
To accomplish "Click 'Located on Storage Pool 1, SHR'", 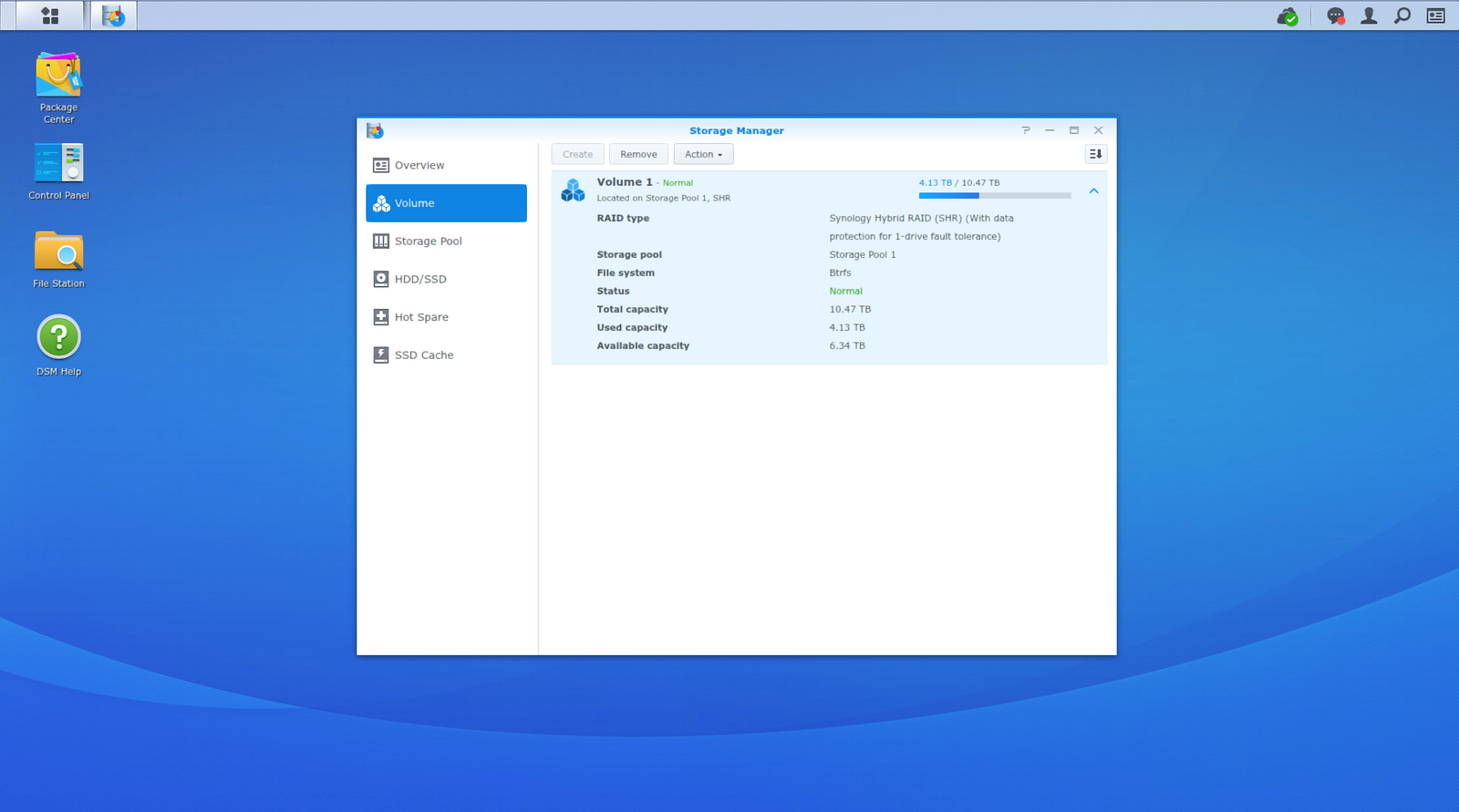I will pyautogui.click(x=663, y=198).
